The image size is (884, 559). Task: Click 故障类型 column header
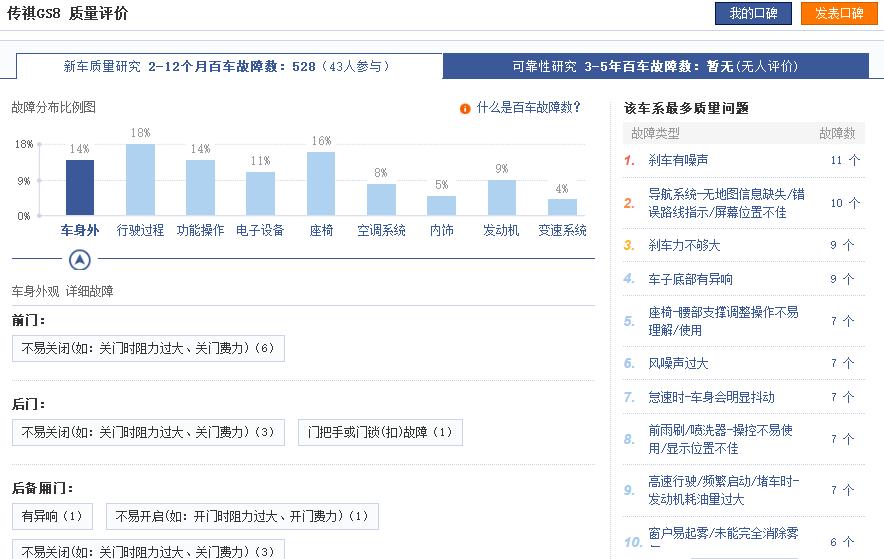pyautogui.click(x=655, y=134)
